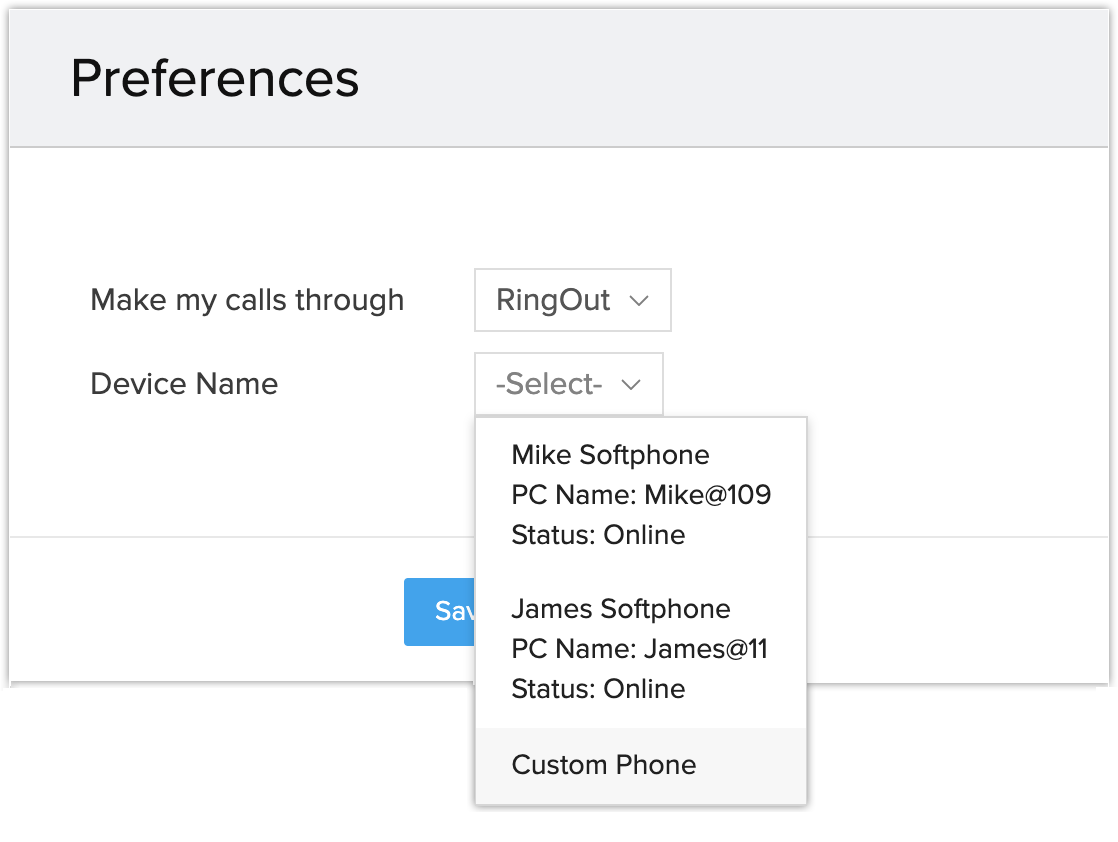Viewport: 1118px width, 842px height.
Task: Click Status: Online under Mike Softphone
Action: (598, 535)
